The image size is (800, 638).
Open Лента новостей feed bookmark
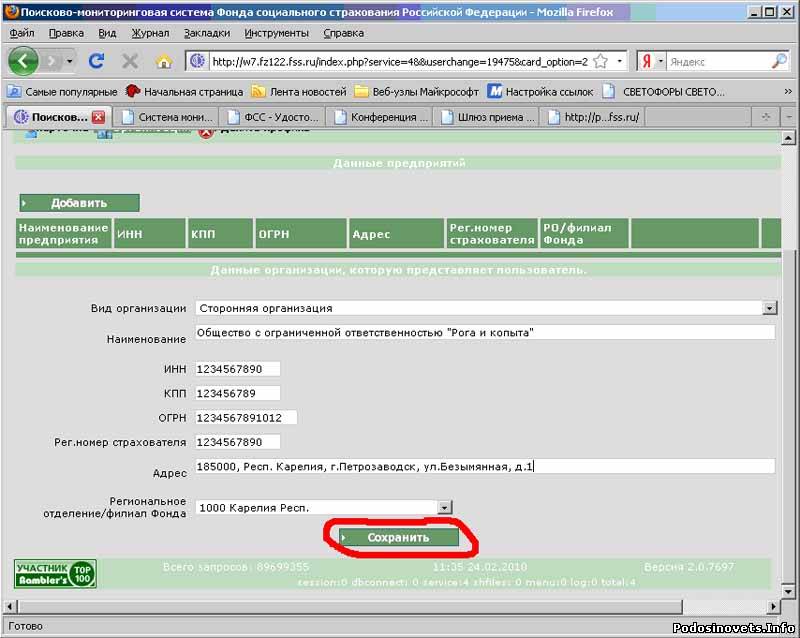[299, 92]
